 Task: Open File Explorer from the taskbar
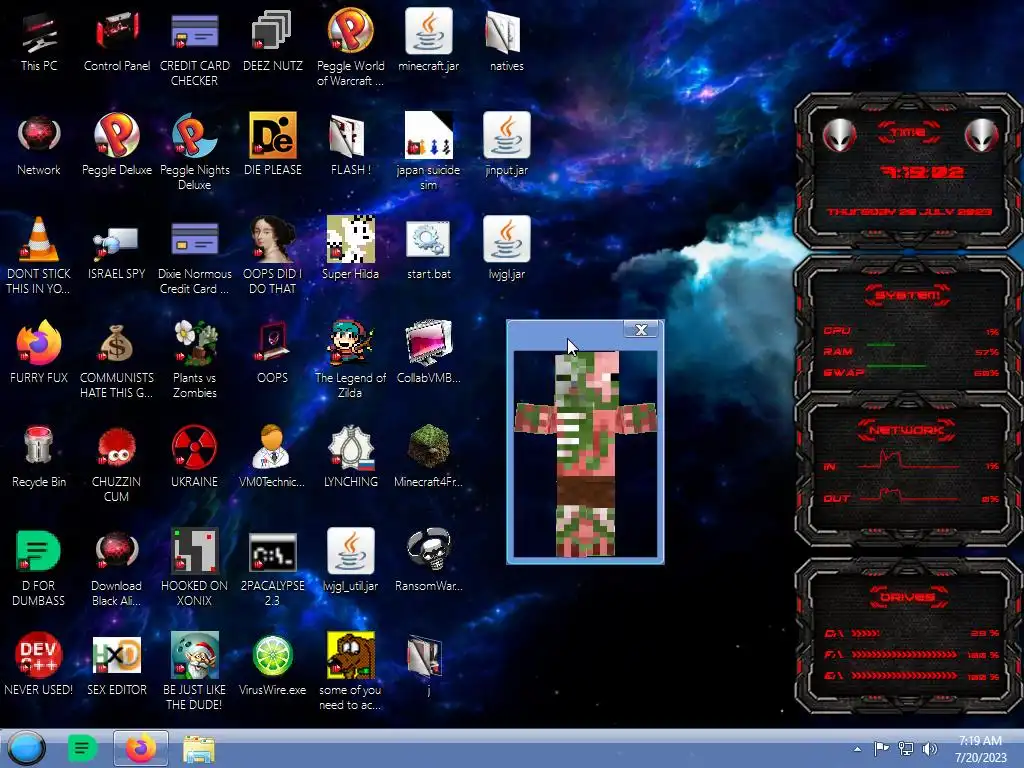[x=199, y=749]
